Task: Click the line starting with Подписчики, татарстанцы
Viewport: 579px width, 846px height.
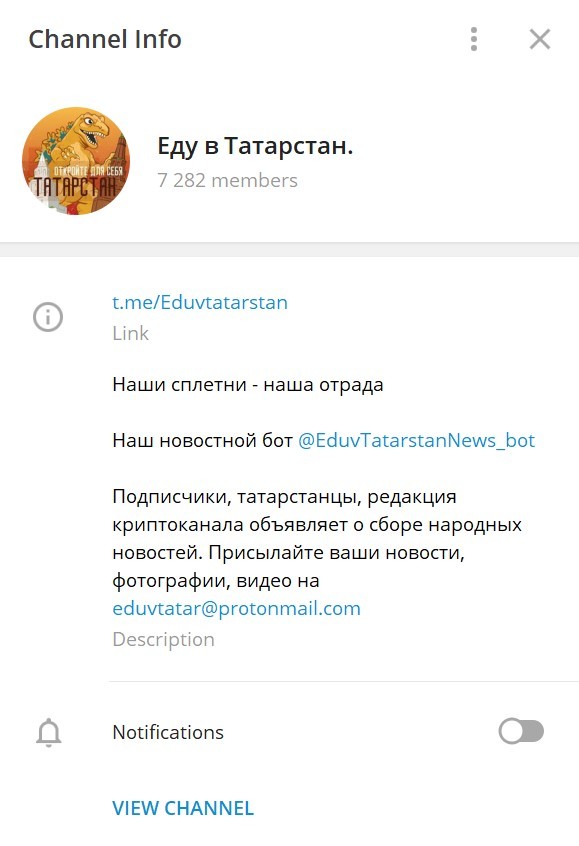Action: click(284, 496)
